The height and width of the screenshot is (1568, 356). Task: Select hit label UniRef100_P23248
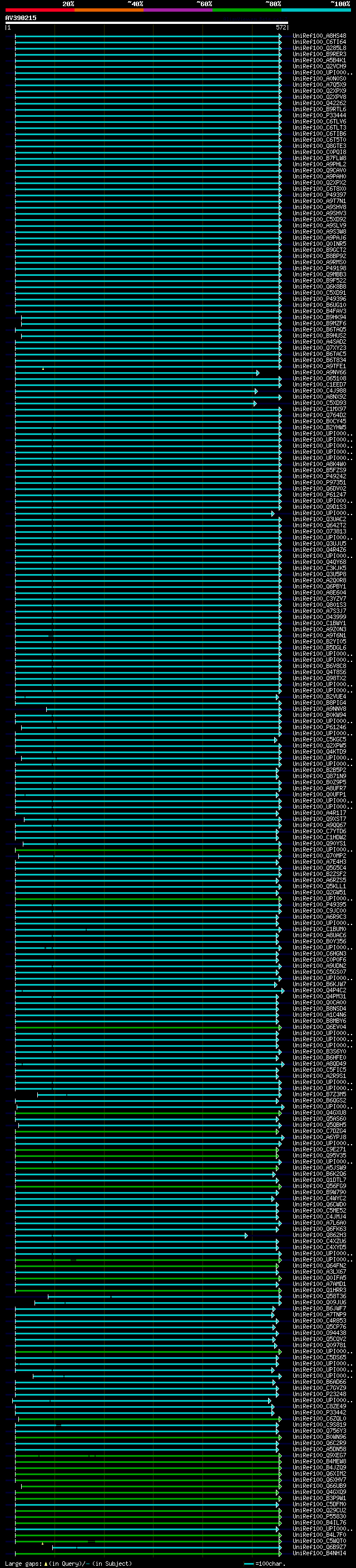click(x=319, y=1394)
